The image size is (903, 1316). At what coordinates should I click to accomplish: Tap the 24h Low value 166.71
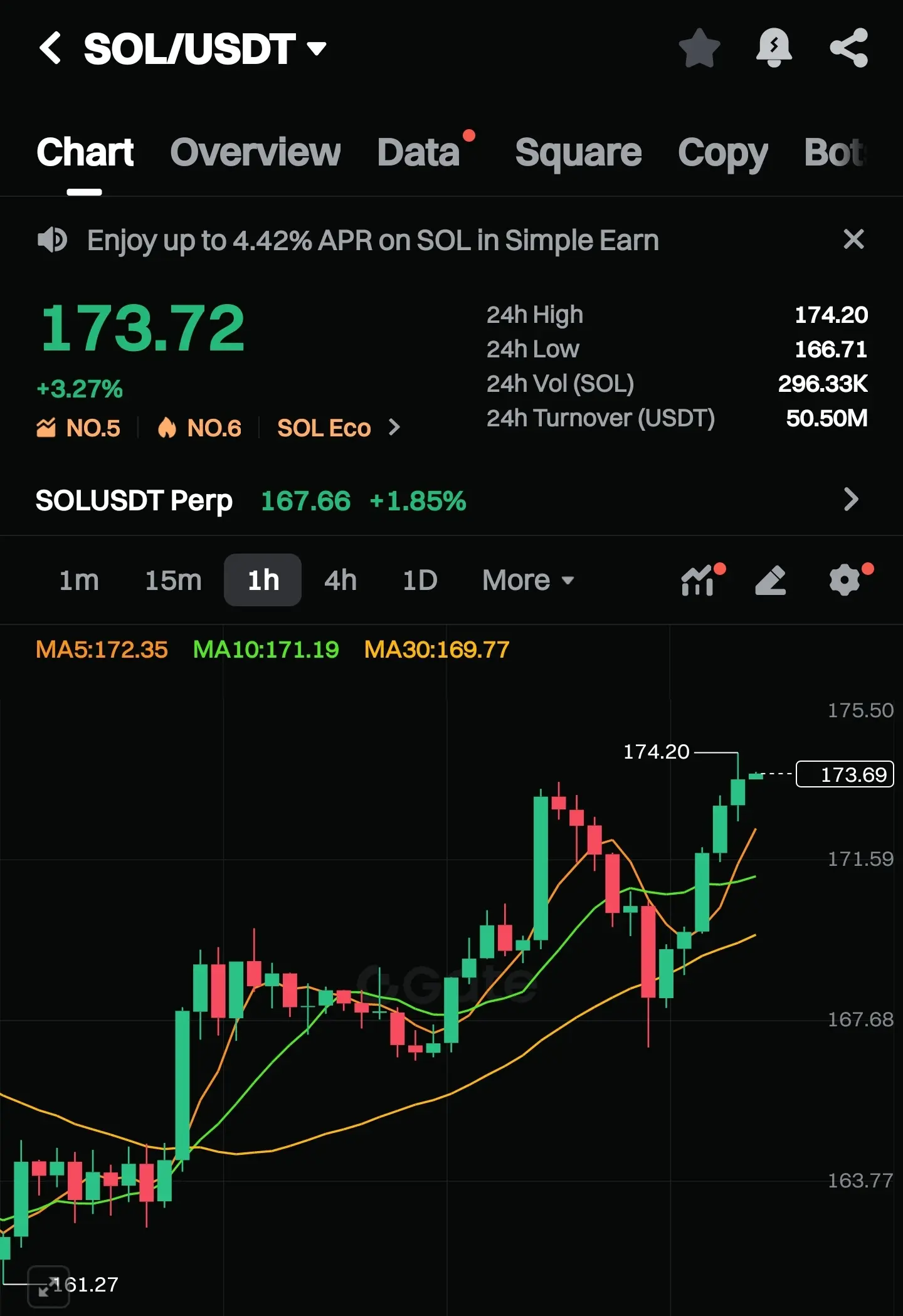pos(832,349)
